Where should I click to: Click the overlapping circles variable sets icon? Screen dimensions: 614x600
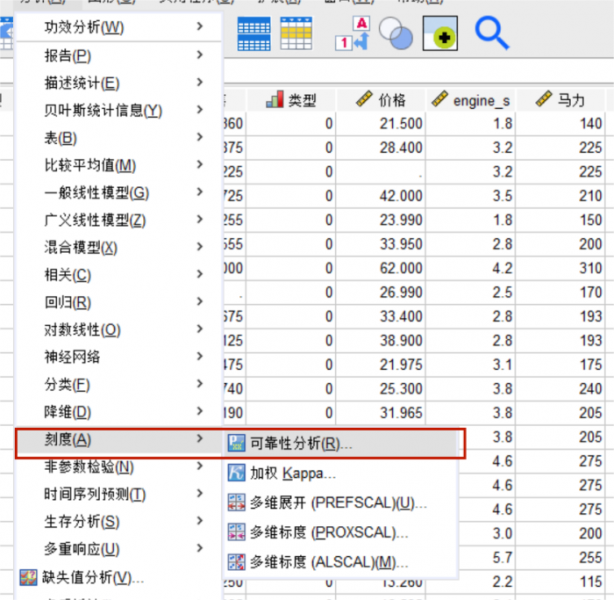[x=396, y=34]
